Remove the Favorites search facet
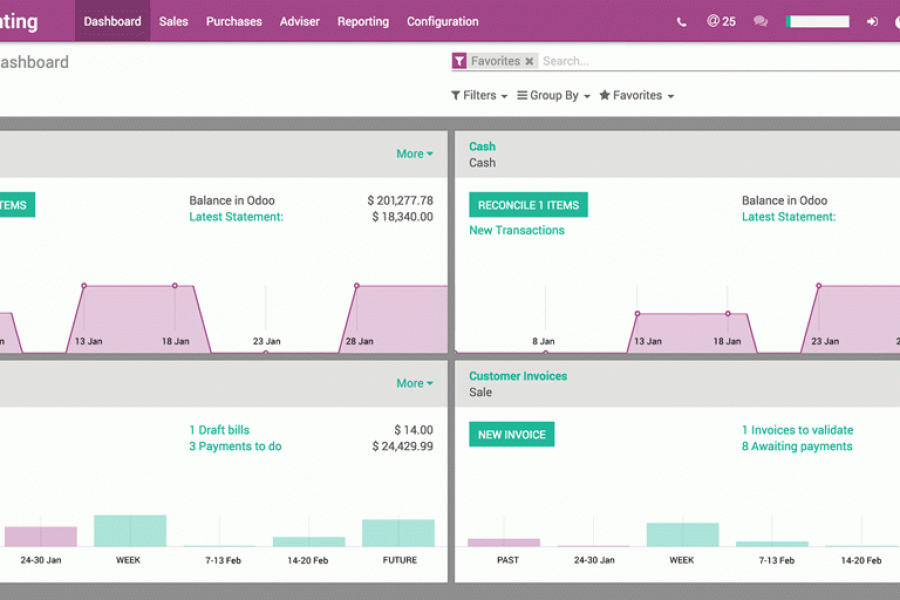Viewport: 900px width, 600px height. click(530, 61)
